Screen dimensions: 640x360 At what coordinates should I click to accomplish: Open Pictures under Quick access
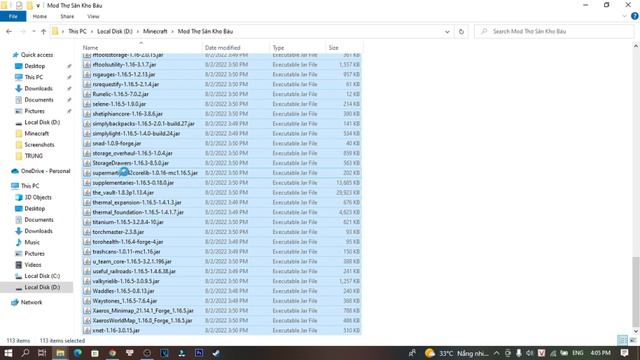pyautogui.click(x=34, y=111)
